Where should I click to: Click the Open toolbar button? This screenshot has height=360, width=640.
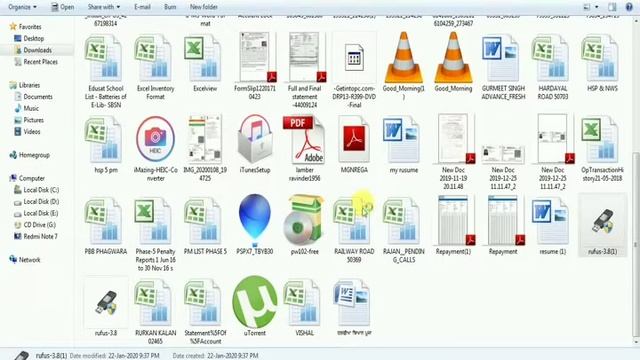pyautogui.click(x=62, y=7)
